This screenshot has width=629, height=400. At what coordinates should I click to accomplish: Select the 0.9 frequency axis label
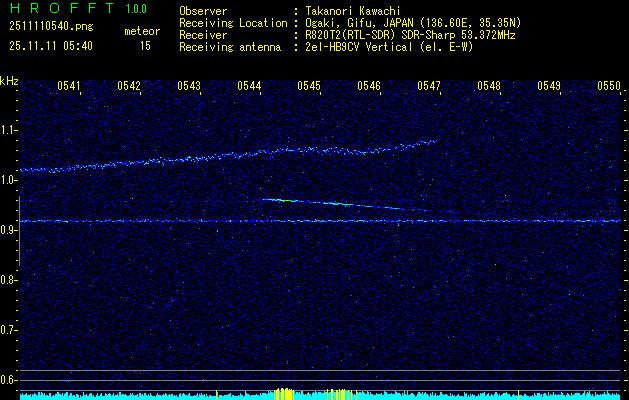tap(9, 230)
